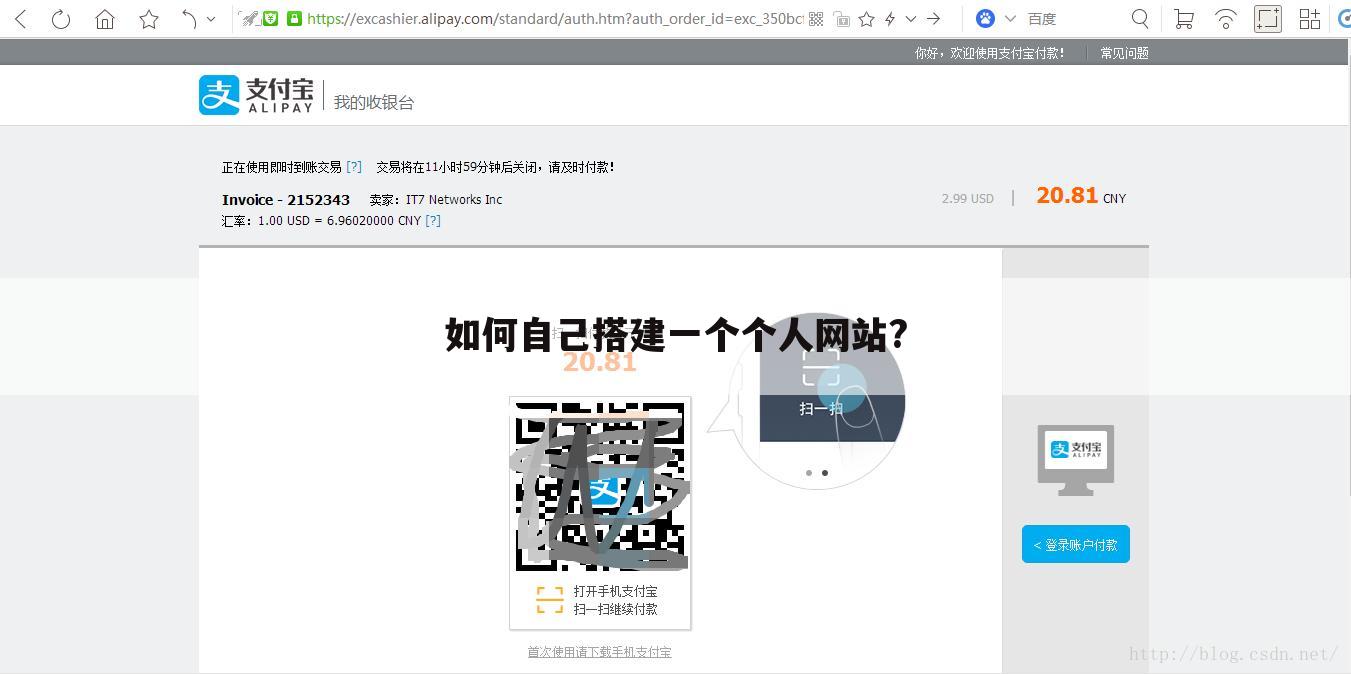Click the lightning bolt icon in address bar
1351x674 pixels.
pyautogui.click(x=889, y=18)
